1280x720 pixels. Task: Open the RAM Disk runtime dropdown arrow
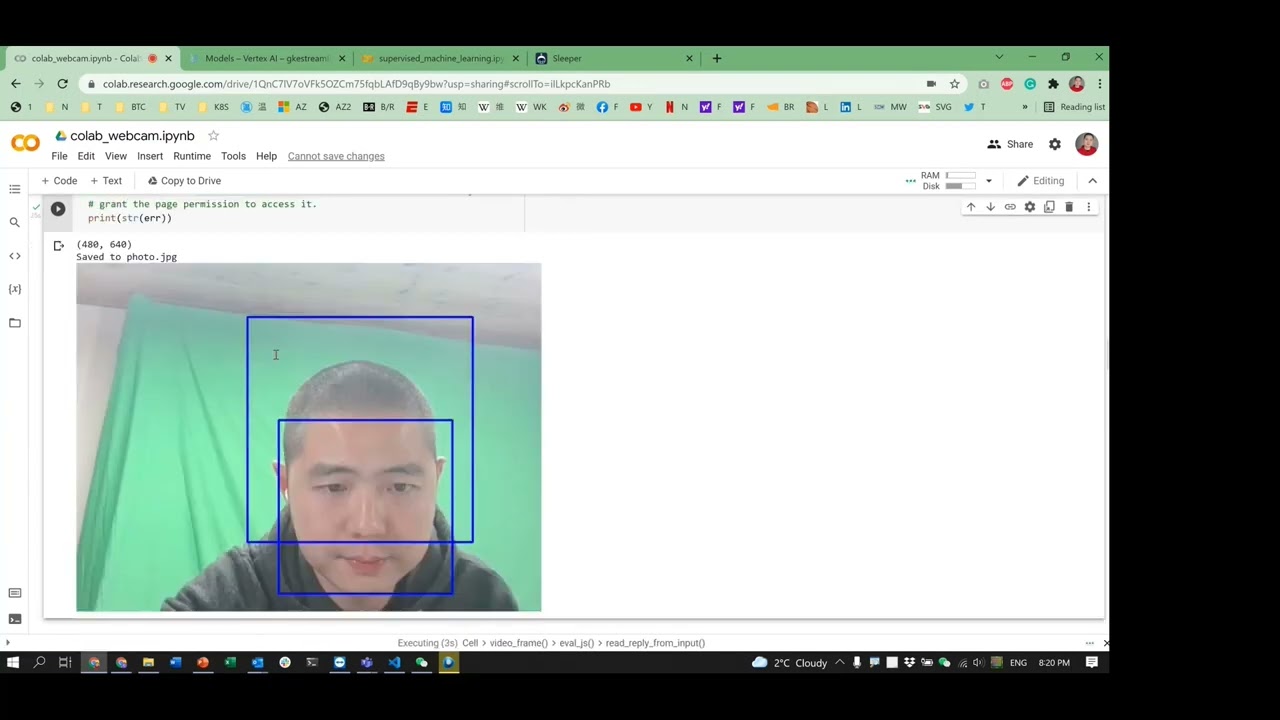click(x=988, y=181)
